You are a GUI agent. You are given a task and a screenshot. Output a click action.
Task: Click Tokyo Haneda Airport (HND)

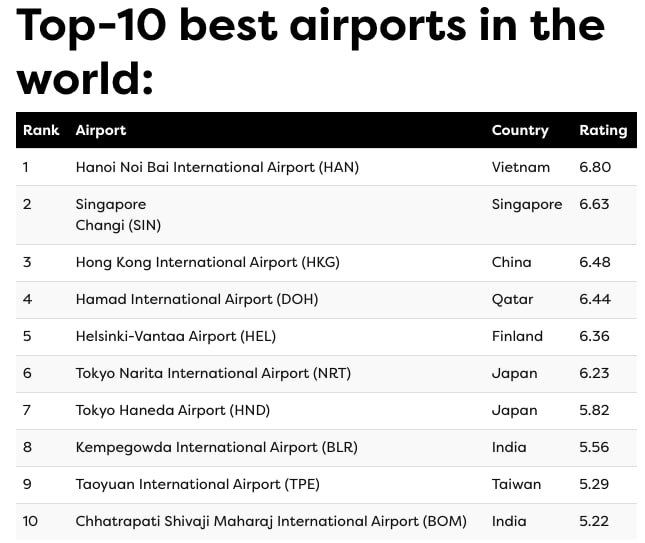point(173,410)
